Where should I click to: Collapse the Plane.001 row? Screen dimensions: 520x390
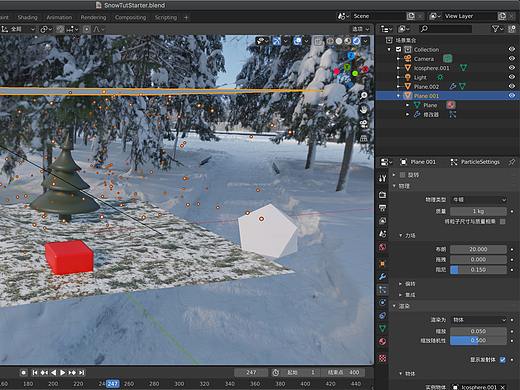coord(398,96)
